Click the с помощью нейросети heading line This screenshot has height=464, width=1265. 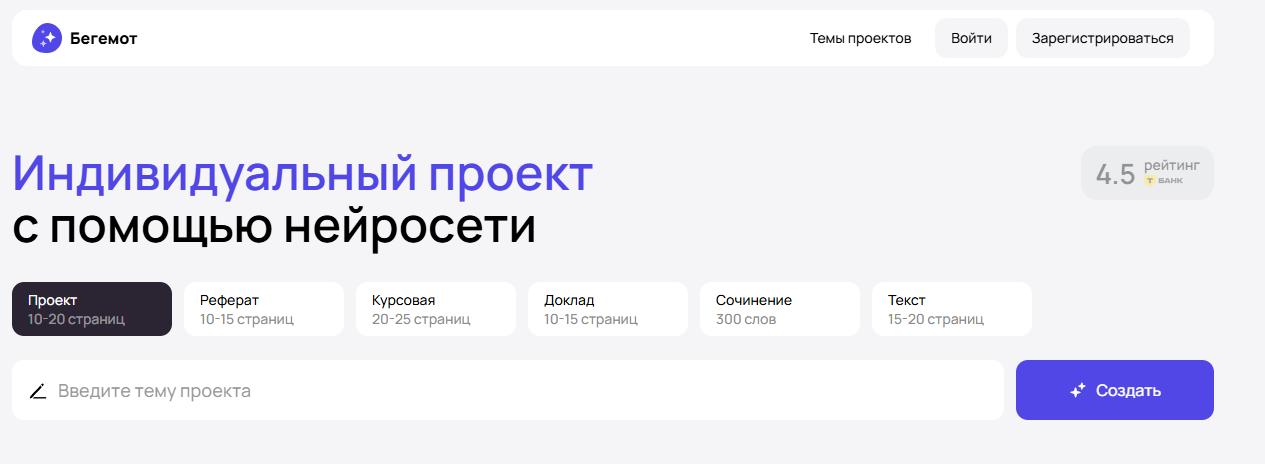(274, 228)
